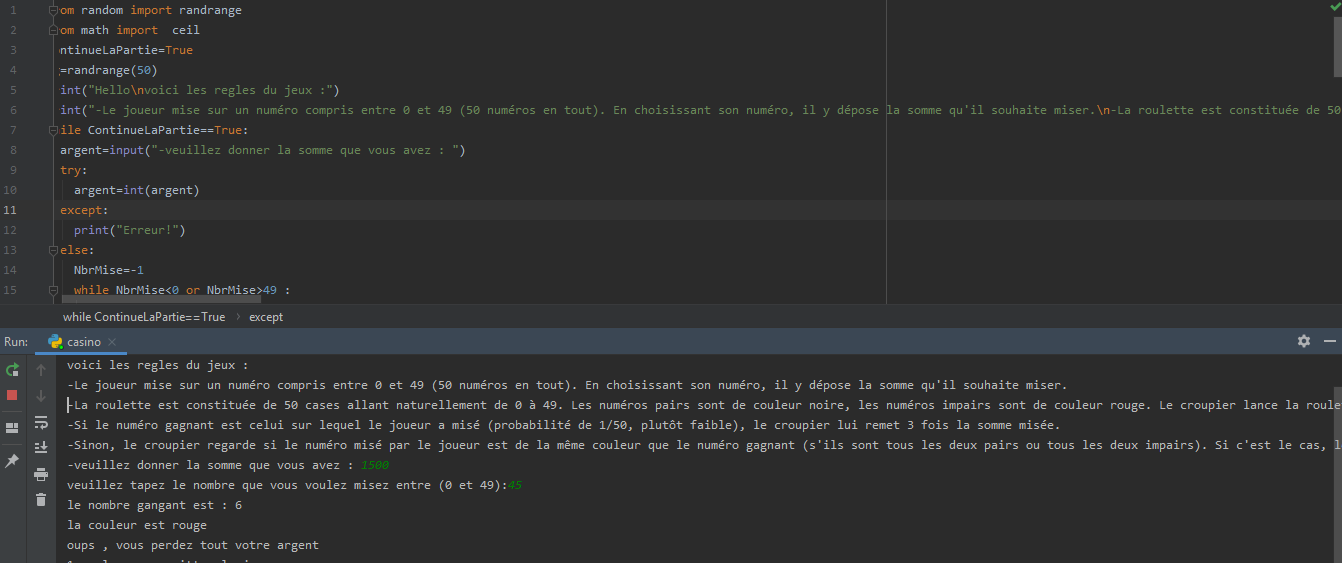Screen dimensions: 1342x563
Task: Open Run panel settings gear
Action: coord(1303,341)
